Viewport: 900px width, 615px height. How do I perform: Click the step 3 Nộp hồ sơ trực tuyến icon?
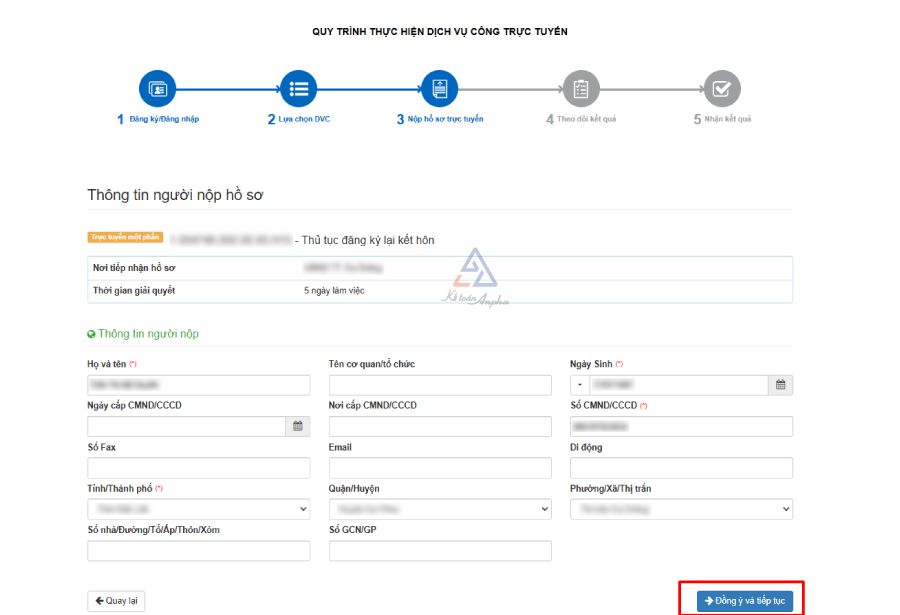coord(439,89)
